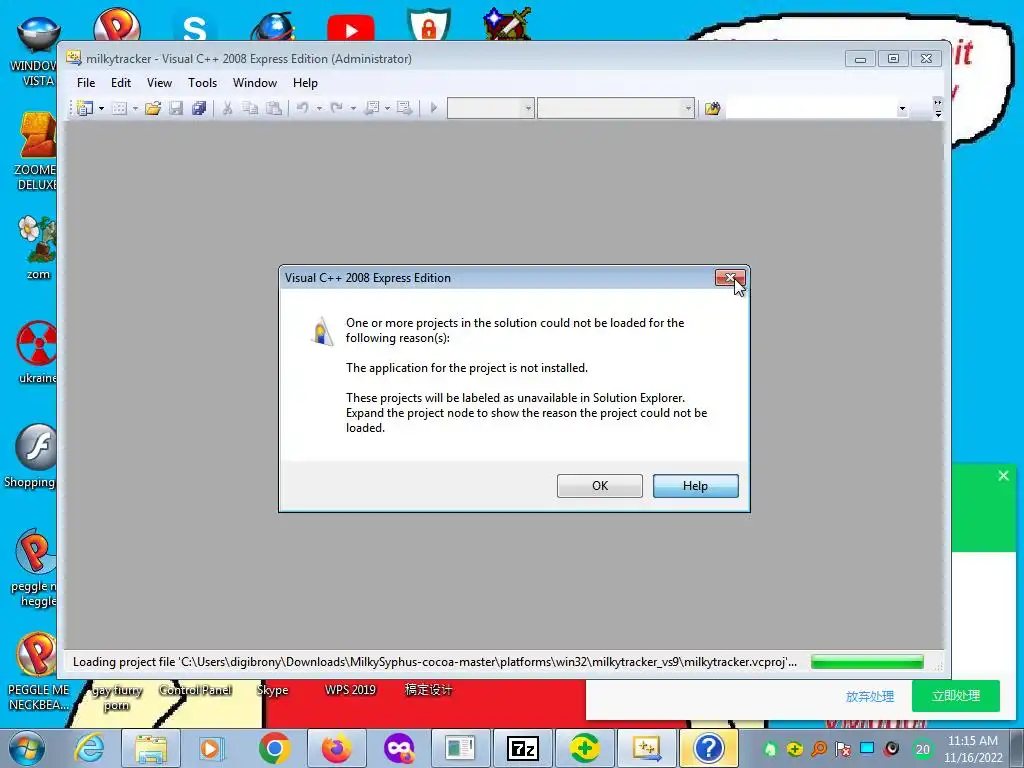Screen dimensions: 1024x768
Task: Click the Find in Files toolbar icon
Action: [712, 108]
